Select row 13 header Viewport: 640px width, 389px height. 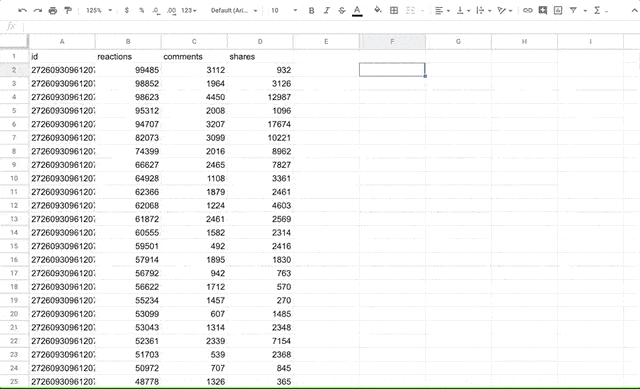click(x=14, y=219)
